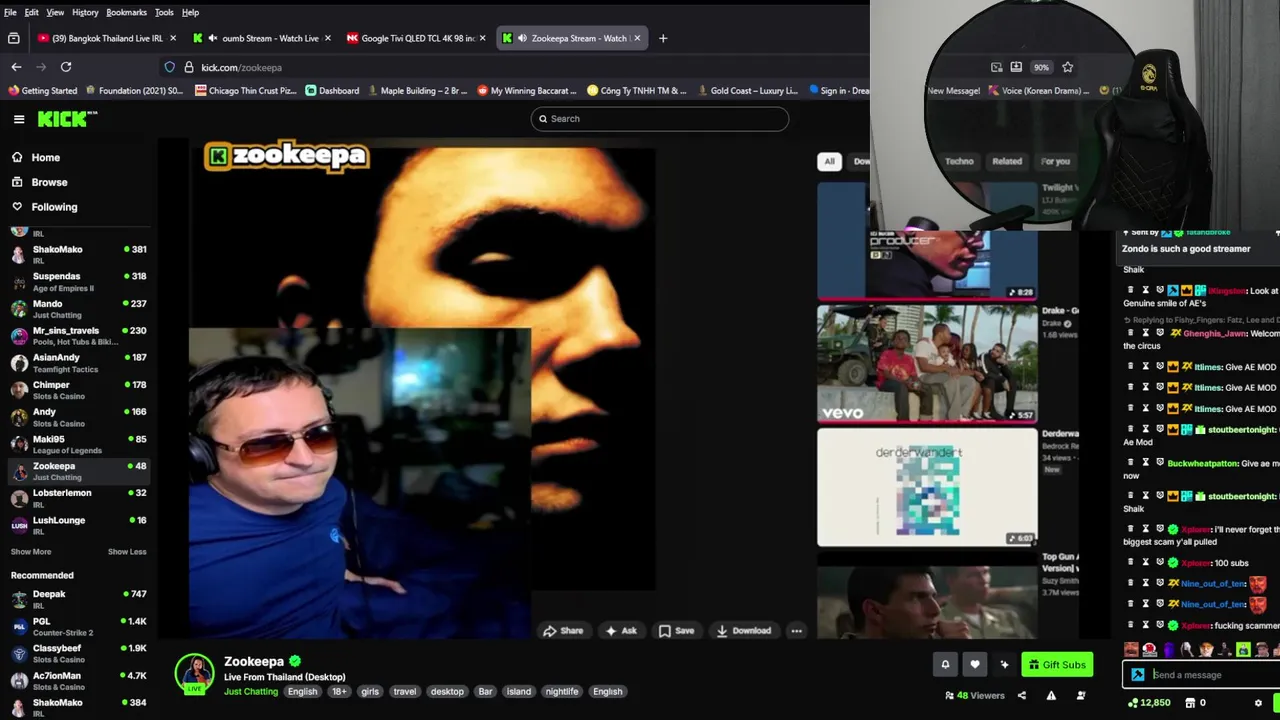The width and height of the screenshot is (1280, 720).
Task: Open Ac7ionMan recommended channel
Action: (x=78, y=681)
